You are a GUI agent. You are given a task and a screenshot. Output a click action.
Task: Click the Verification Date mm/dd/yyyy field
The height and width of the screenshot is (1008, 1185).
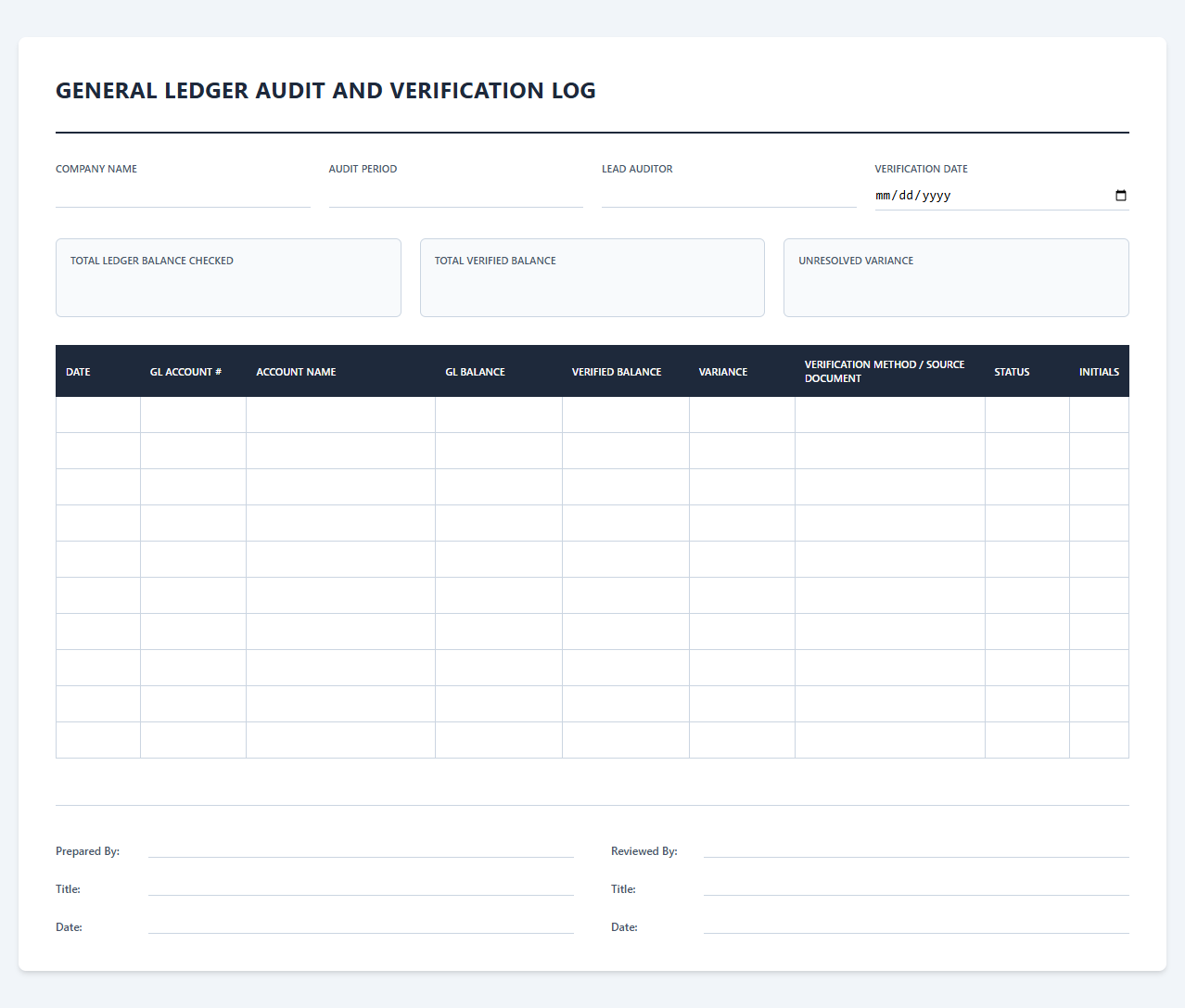[x=1001, y=196]
